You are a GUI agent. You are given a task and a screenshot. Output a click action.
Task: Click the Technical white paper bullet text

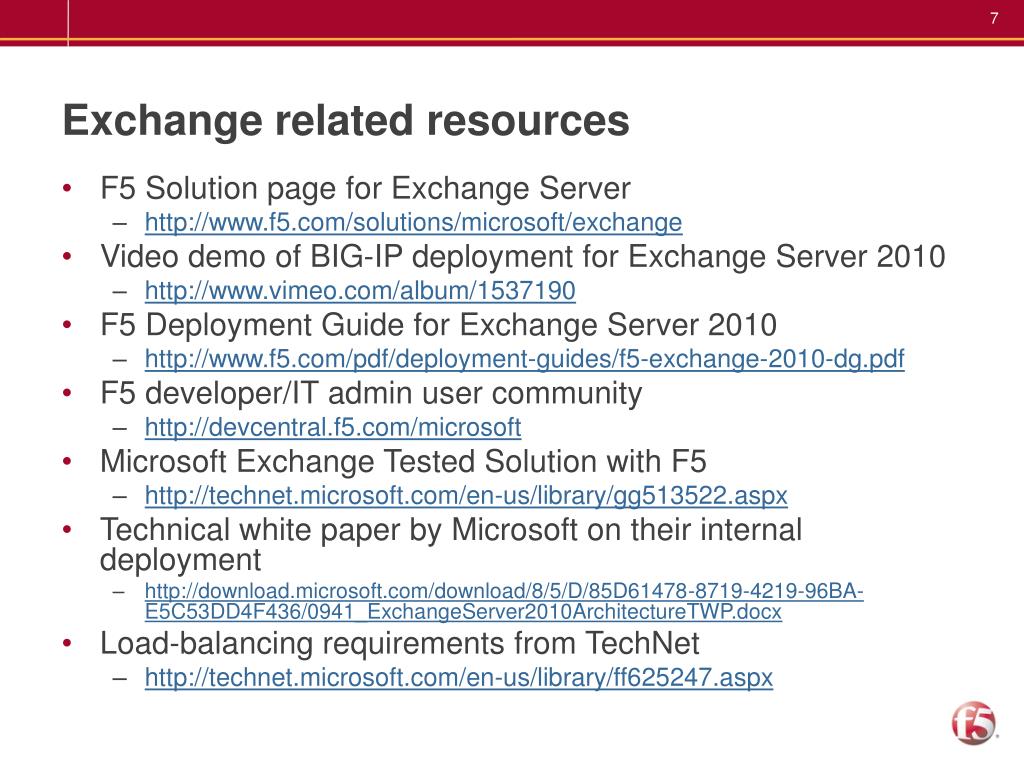coord(451,545)
